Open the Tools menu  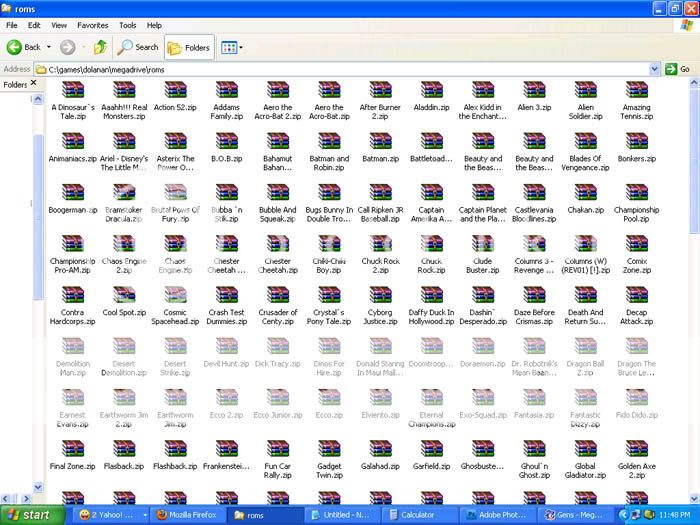(128, 25)
